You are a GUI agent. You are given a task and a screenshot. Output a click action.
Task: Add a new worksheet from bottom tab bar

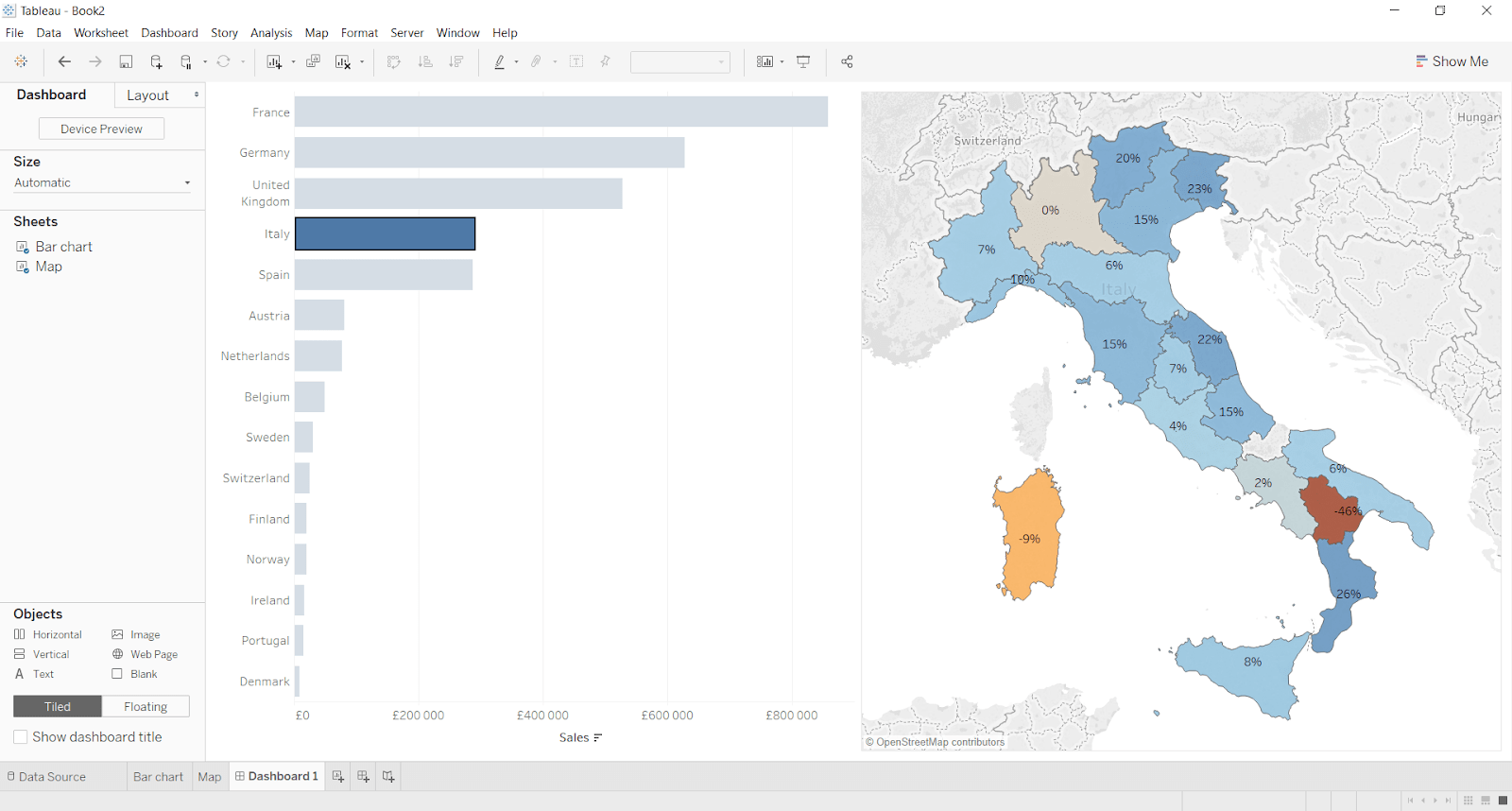pyautogui.click(x=338, y=776)
